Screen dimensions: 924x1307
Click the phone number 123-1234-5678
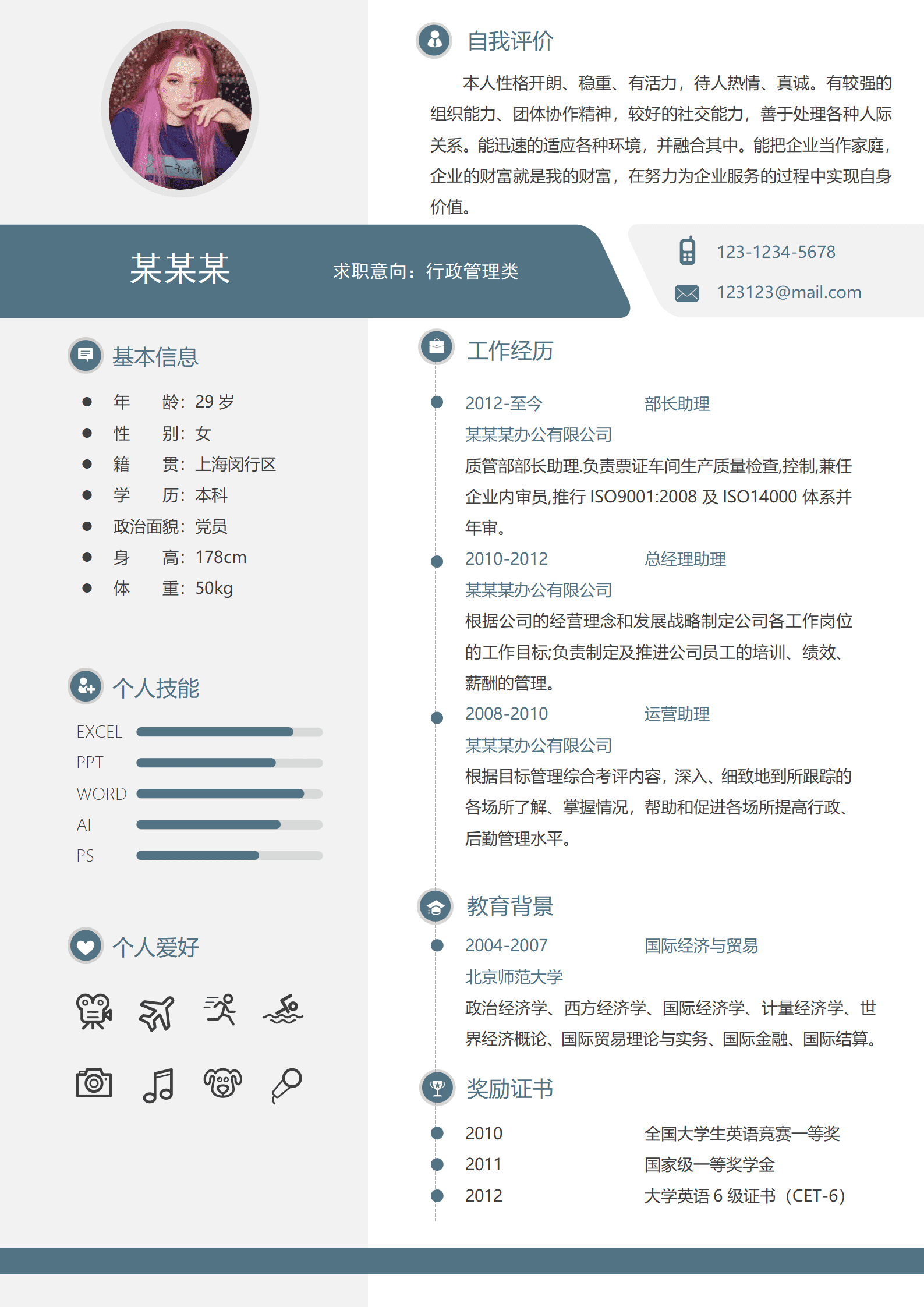point(776,252)
